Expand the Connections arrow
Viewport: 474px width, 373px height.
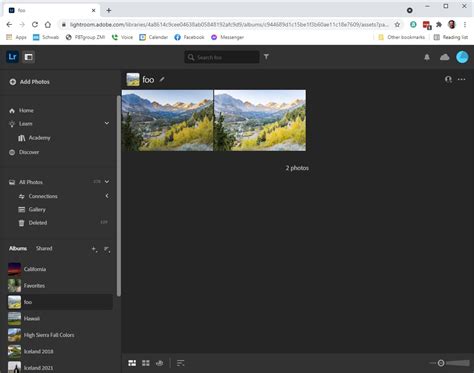click(107, 196)
